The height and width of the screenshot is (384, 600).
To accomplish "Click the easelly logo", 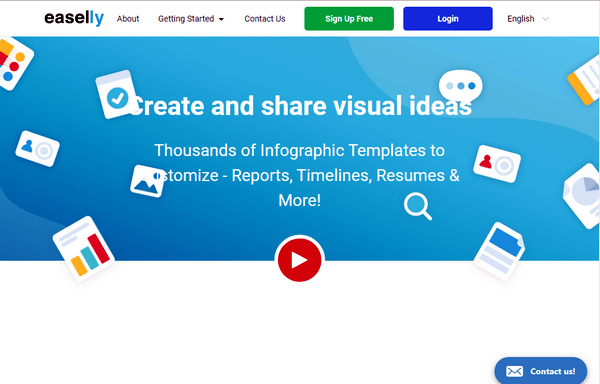I will [74, 18].
